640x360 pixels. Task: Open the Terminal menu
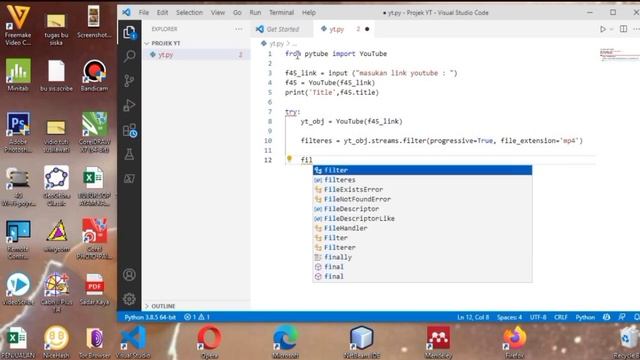(281, 13)
